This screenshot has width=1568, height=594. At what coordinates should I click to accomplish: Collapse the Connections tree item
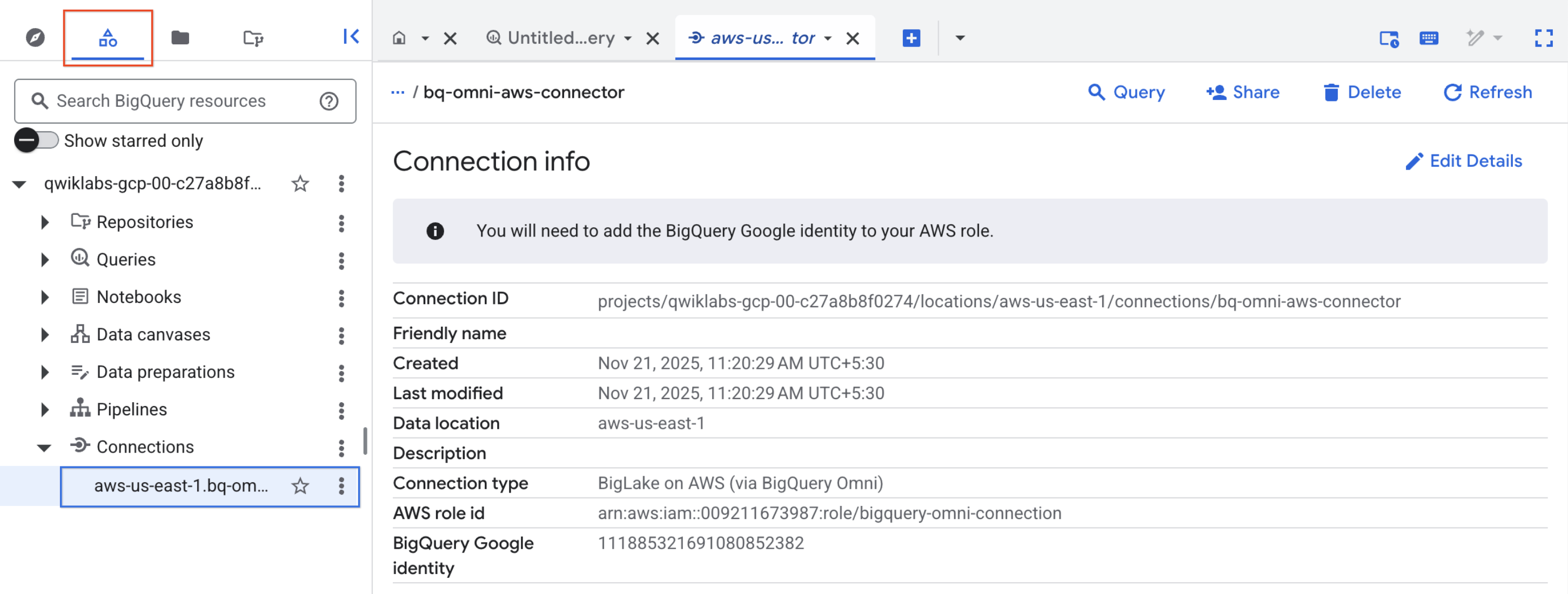44,447
